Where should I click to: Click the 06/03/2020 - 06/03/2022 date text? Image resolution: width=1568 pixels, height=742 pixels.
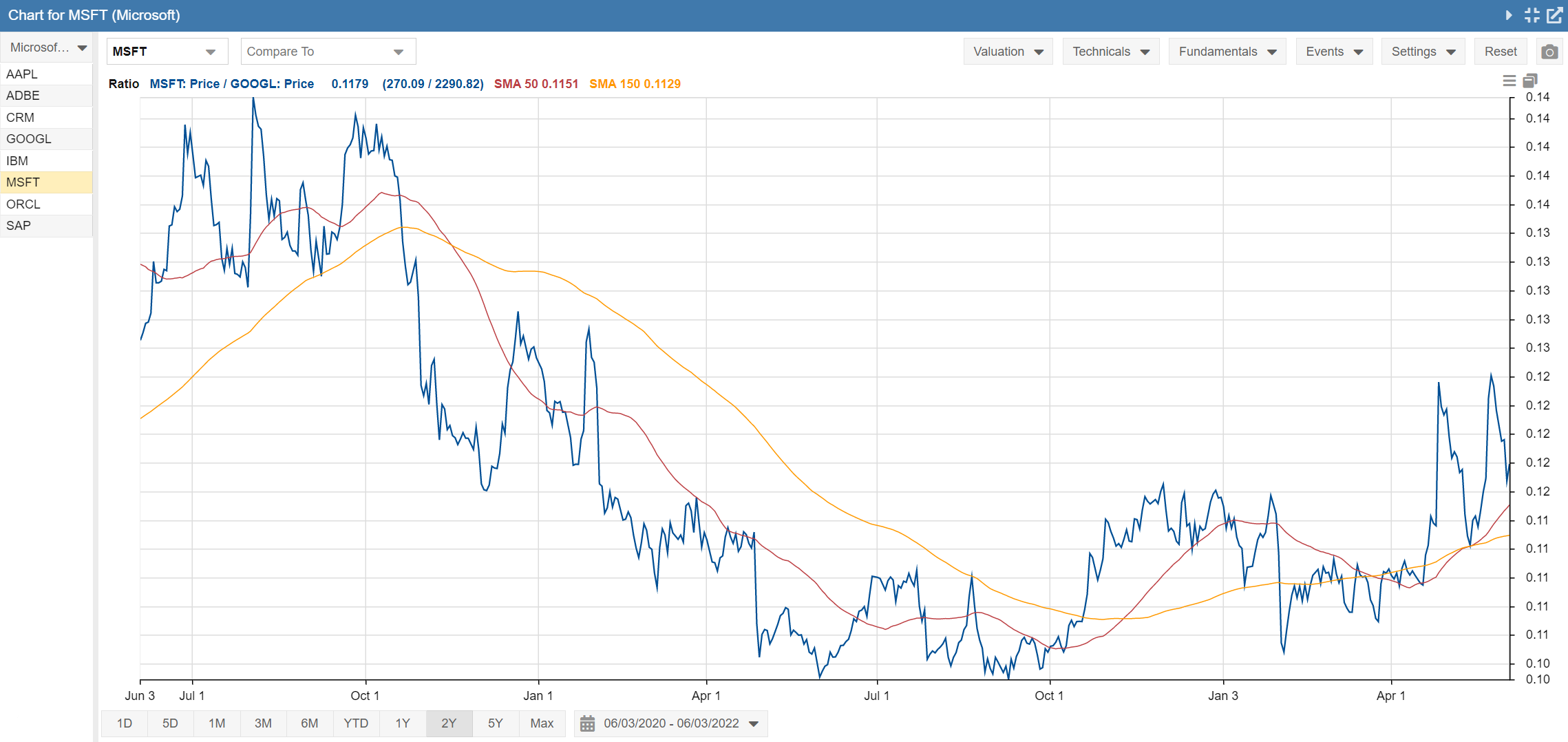(x=671, y=723)
